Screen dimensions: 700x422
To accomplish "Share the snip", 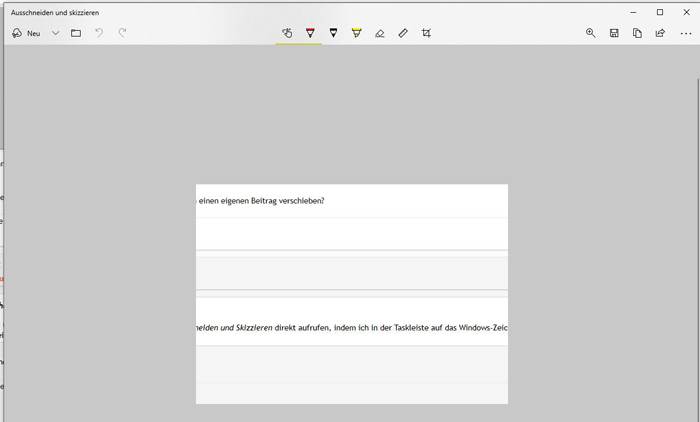I will [x=660, y=33].
